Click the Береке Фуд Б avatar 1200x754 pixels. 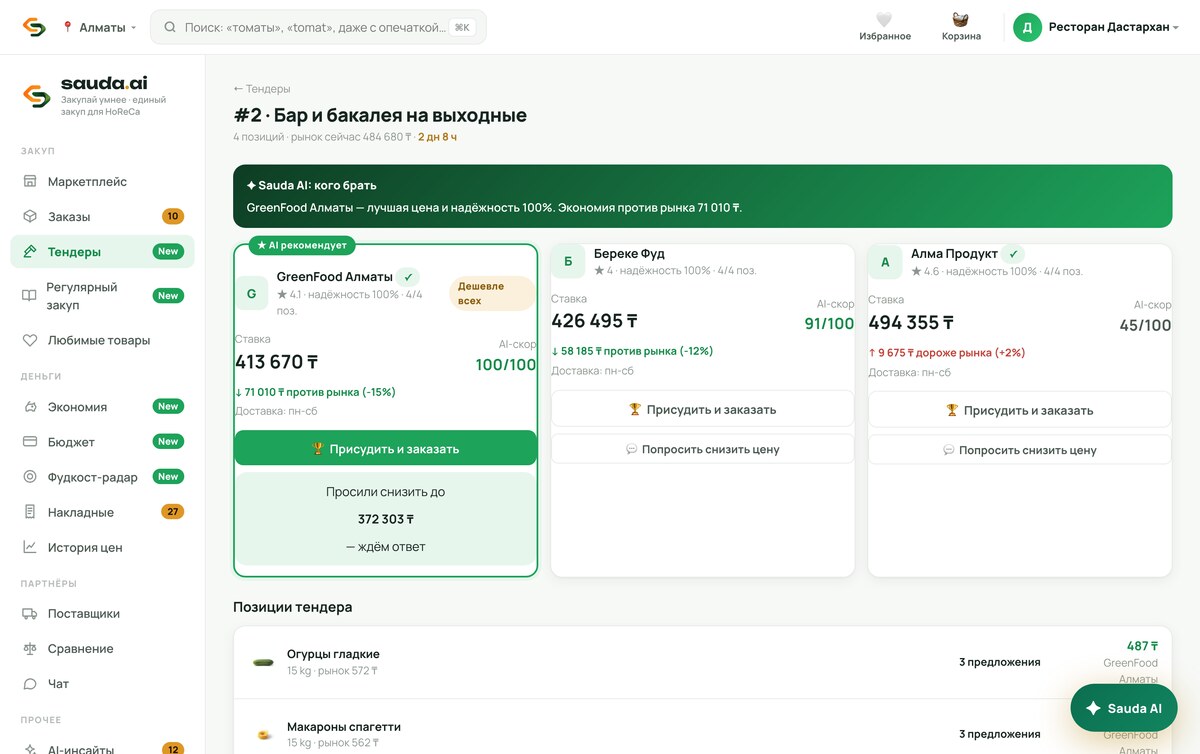coord(568,262)
